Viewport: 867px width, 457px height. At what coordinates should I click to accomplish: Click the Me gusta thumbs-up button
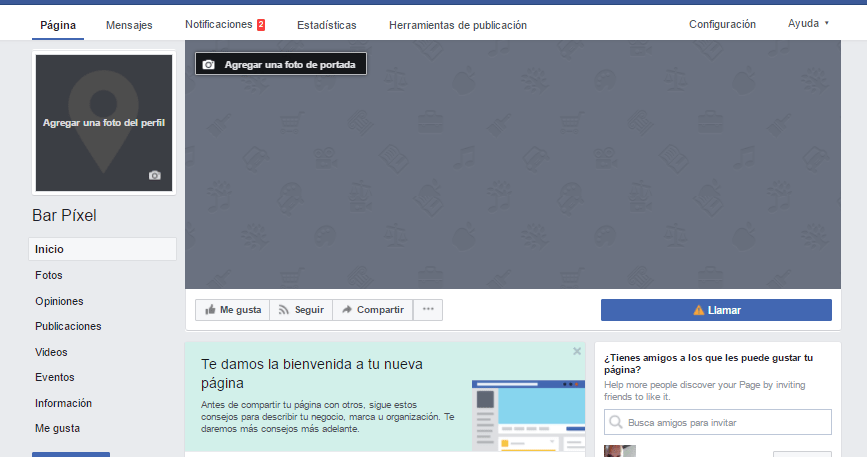[233, 309]
